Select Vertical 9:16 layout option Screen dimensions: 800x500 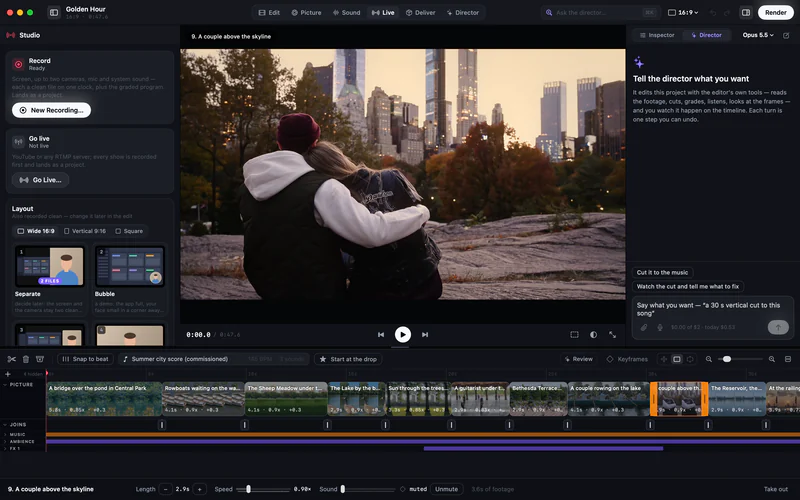(x=85, y=231)
